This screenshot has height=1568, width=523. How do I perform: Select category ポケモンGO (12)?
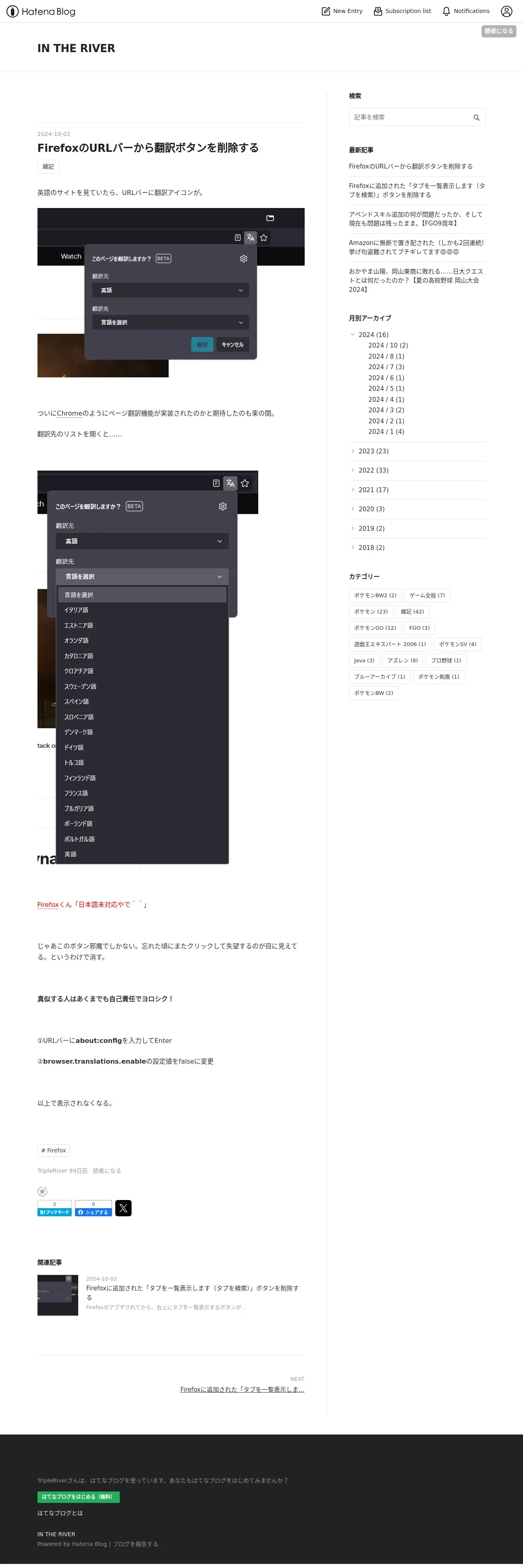pyautogui.click(x=375, y=628)
